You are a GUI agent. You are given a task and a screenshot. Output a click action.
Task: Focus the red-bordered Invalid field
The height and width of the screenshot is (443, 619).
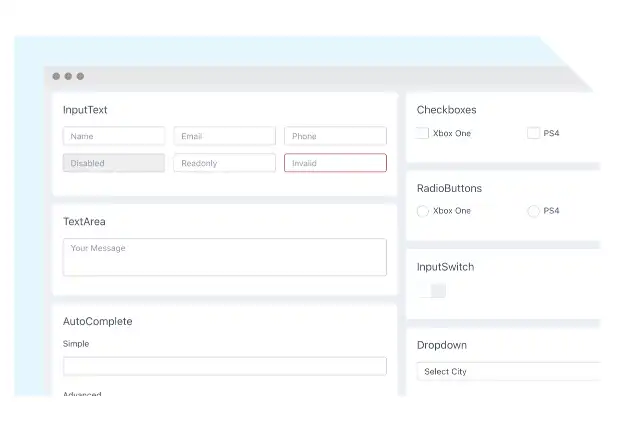[335, 163]
